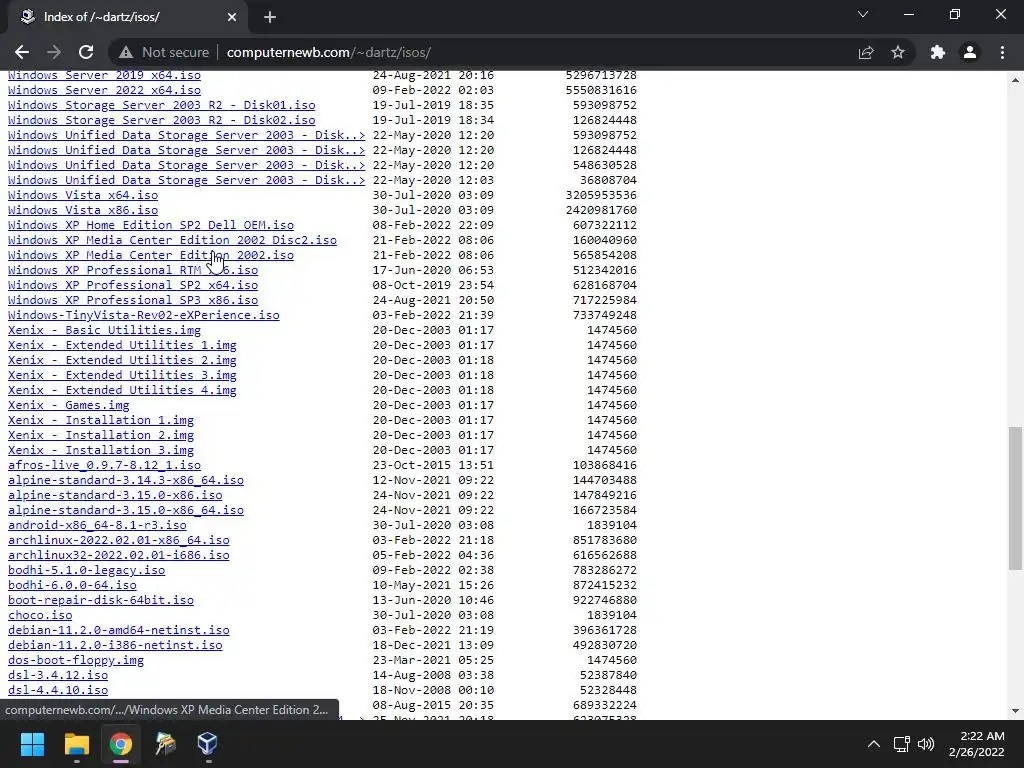Download dsl-4.4.10.iso
This screenshot has width=1024, height=768.
58,691
